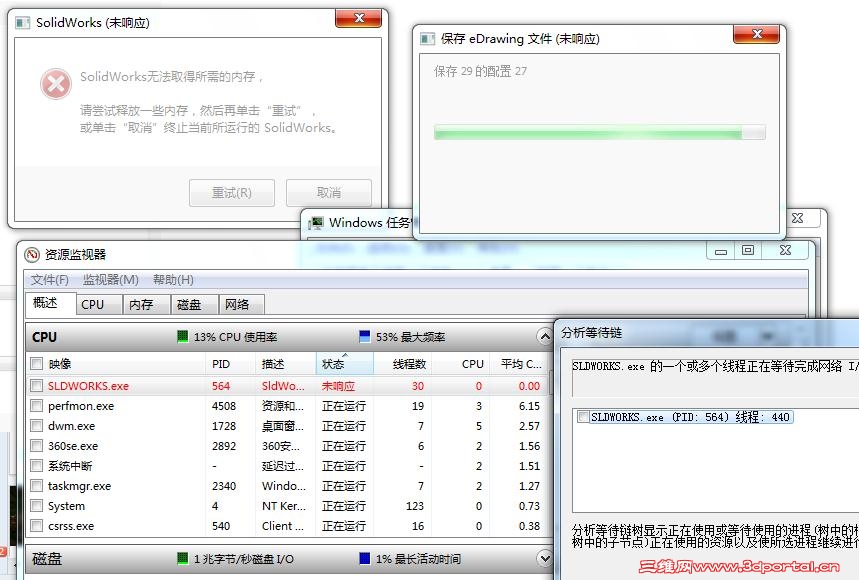Click the green CPU usage indicator square
This screenshot has height=580, width=859.
(182, 336)
